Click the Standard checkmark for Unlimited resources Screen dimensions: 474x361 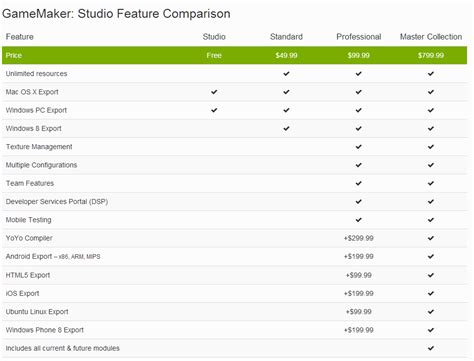coord(286,73)
